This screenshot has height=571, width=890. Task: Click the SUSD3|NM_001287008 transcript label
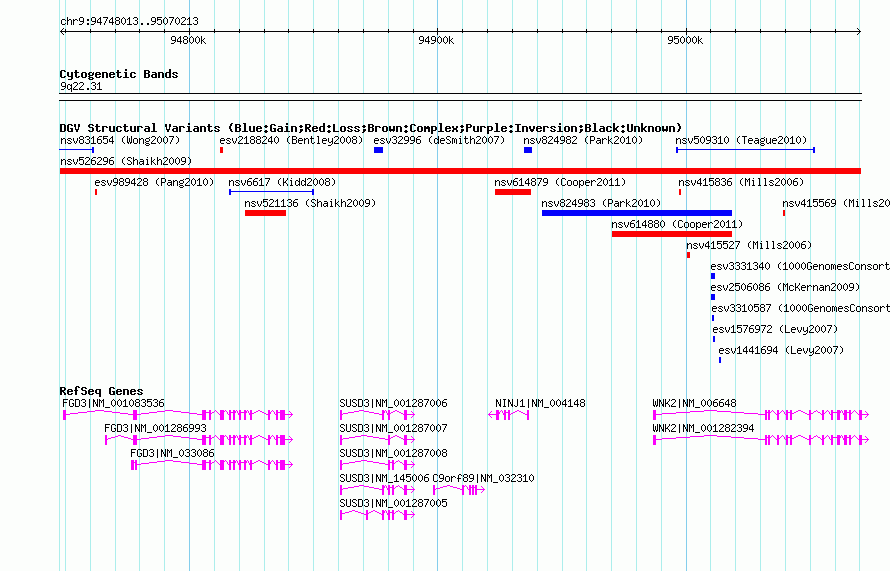[x=393, y=453]
